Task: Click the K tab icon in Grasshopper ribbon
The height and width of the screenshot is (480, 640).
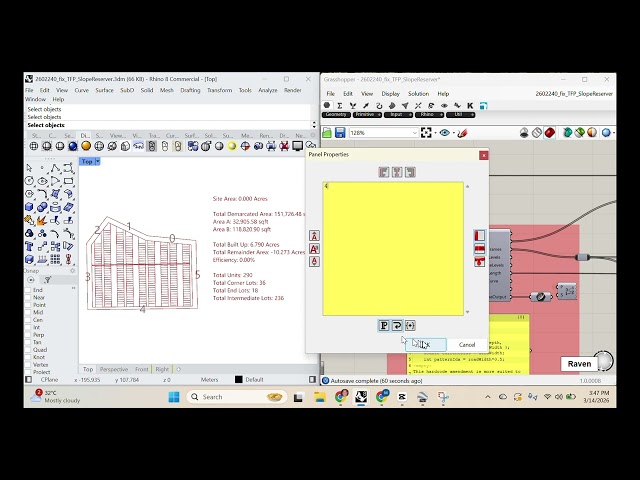Action: [x=470, y=106]
